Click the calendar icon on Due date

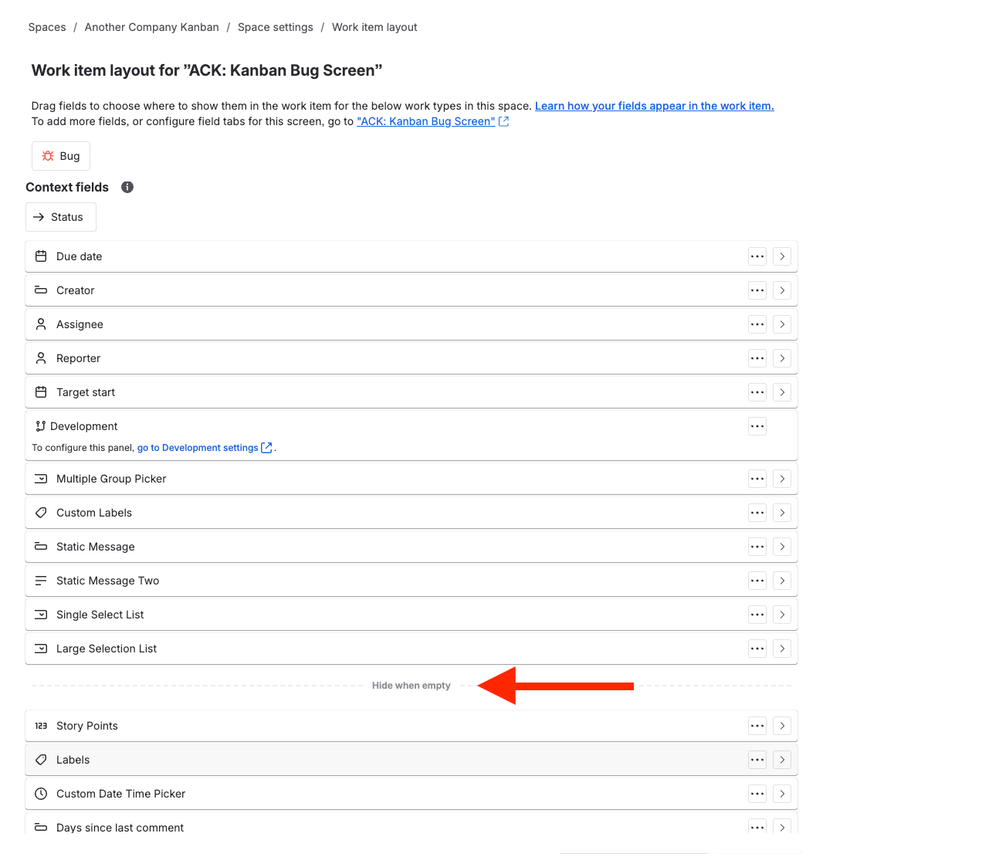(41, 256)
